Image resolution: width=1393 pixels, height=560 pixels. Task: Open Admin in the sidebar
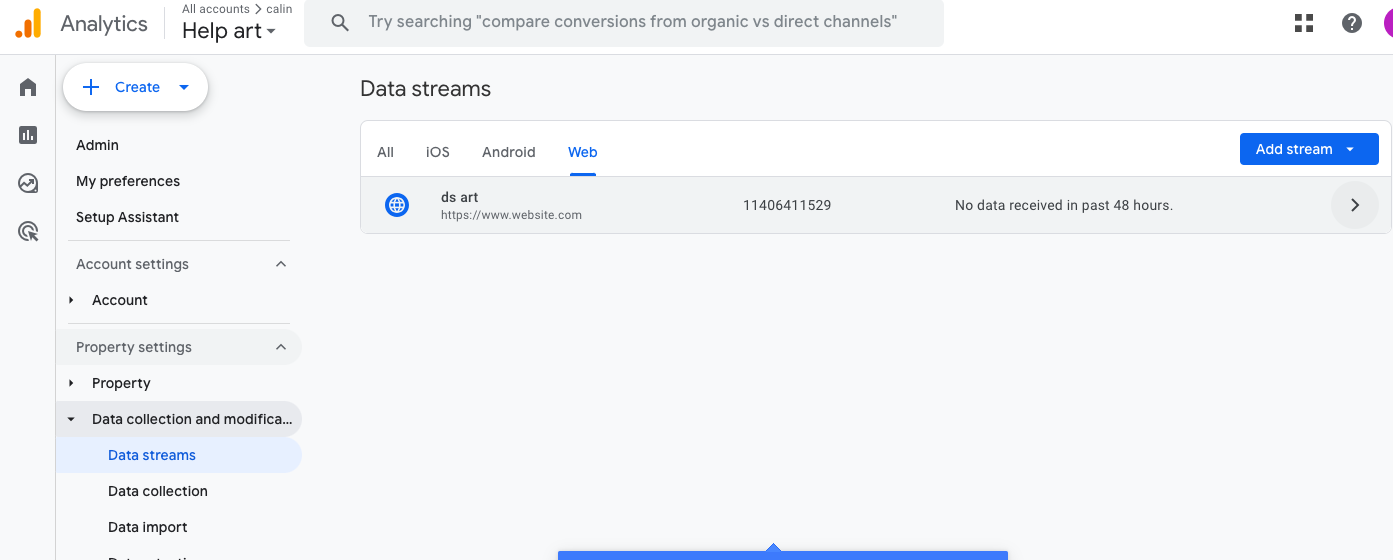tap(97, 145)
